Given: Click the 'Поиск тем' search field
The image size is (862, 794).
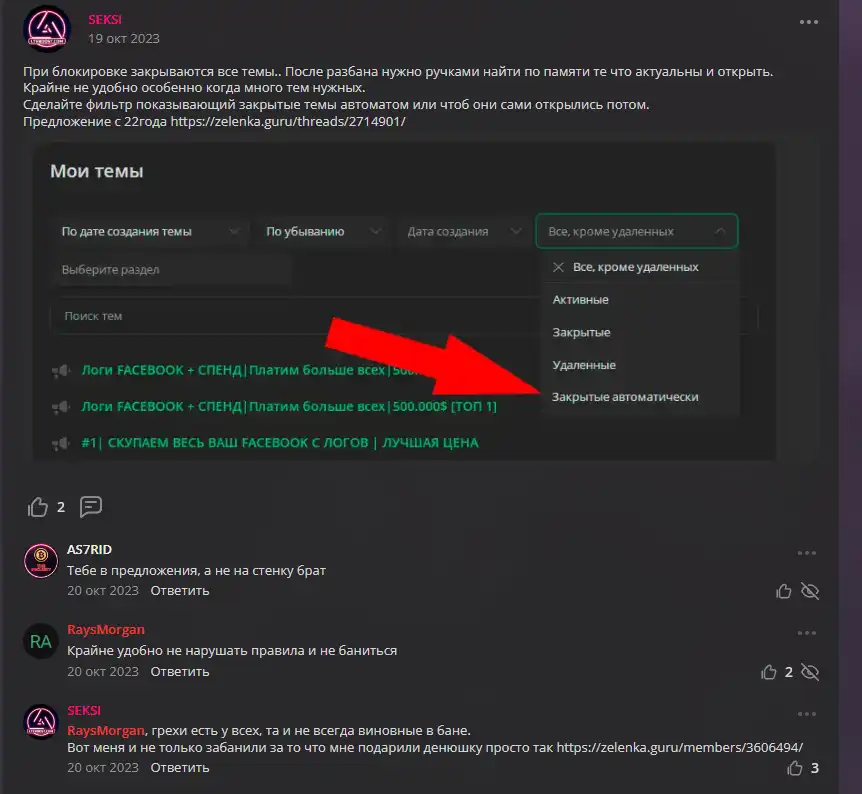Looking at the screenshot, I should coord(290,316).
